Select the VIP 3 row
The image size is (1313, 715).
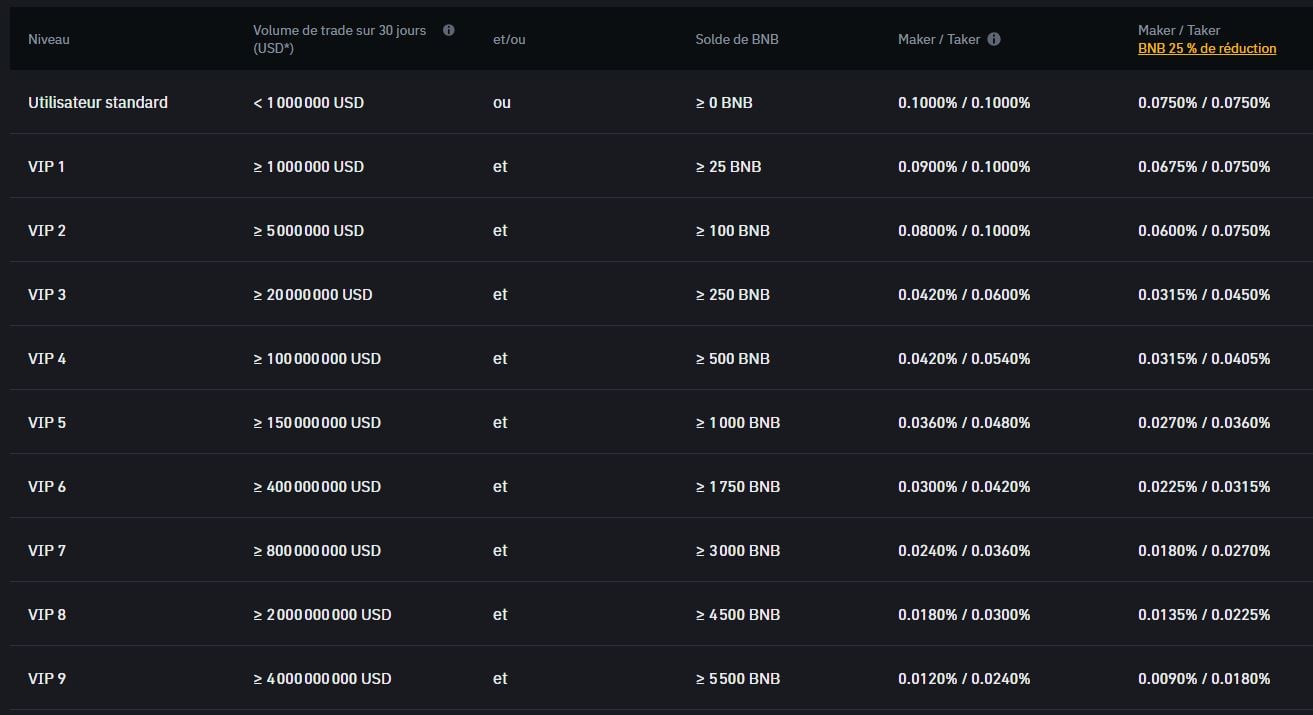point(46,294)
